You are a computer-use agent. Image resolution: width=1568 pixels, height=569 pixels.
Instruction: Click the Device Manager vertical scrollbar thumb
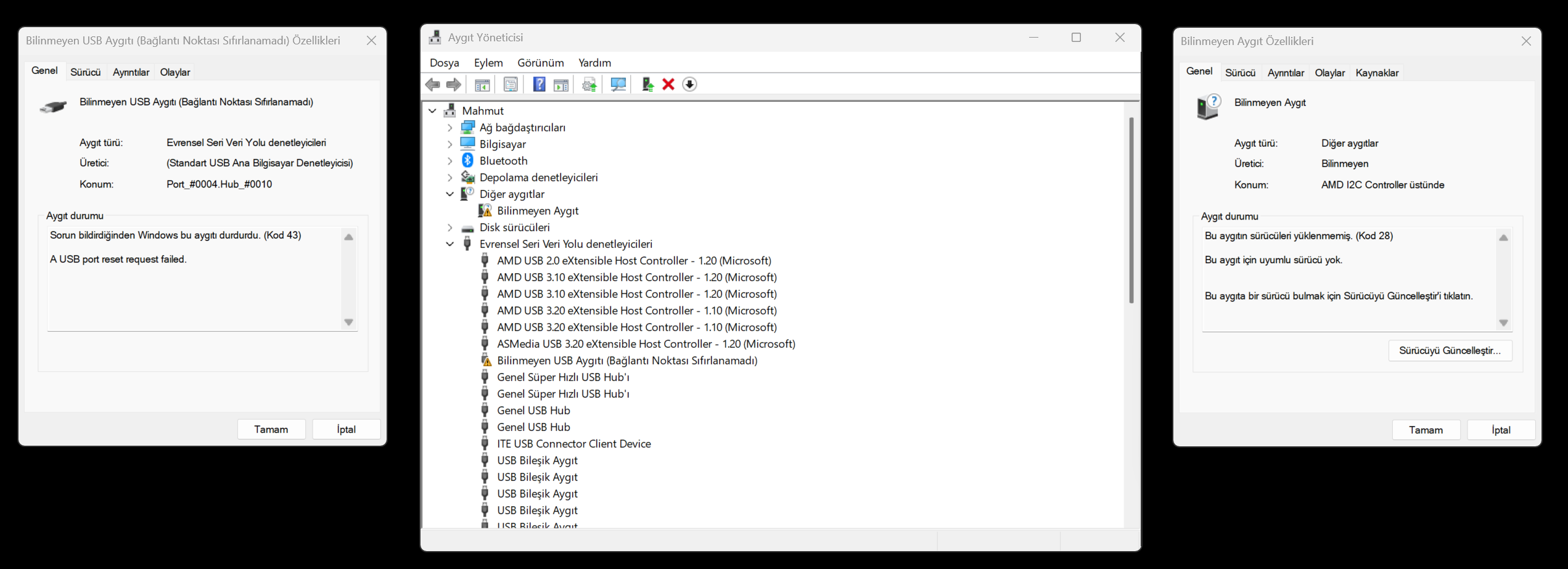pyautogui.click(x=1131, y=210)
